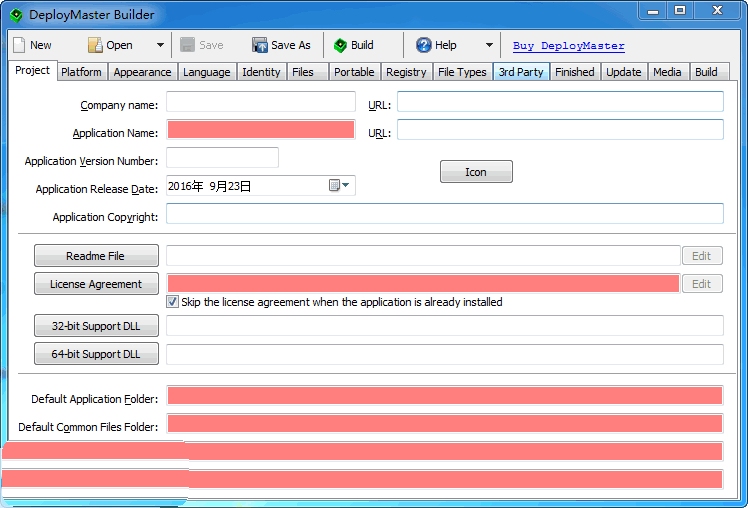Focus the Application Version Number field
The width and height of the screenshot is (748, 508).
[222, 157]
